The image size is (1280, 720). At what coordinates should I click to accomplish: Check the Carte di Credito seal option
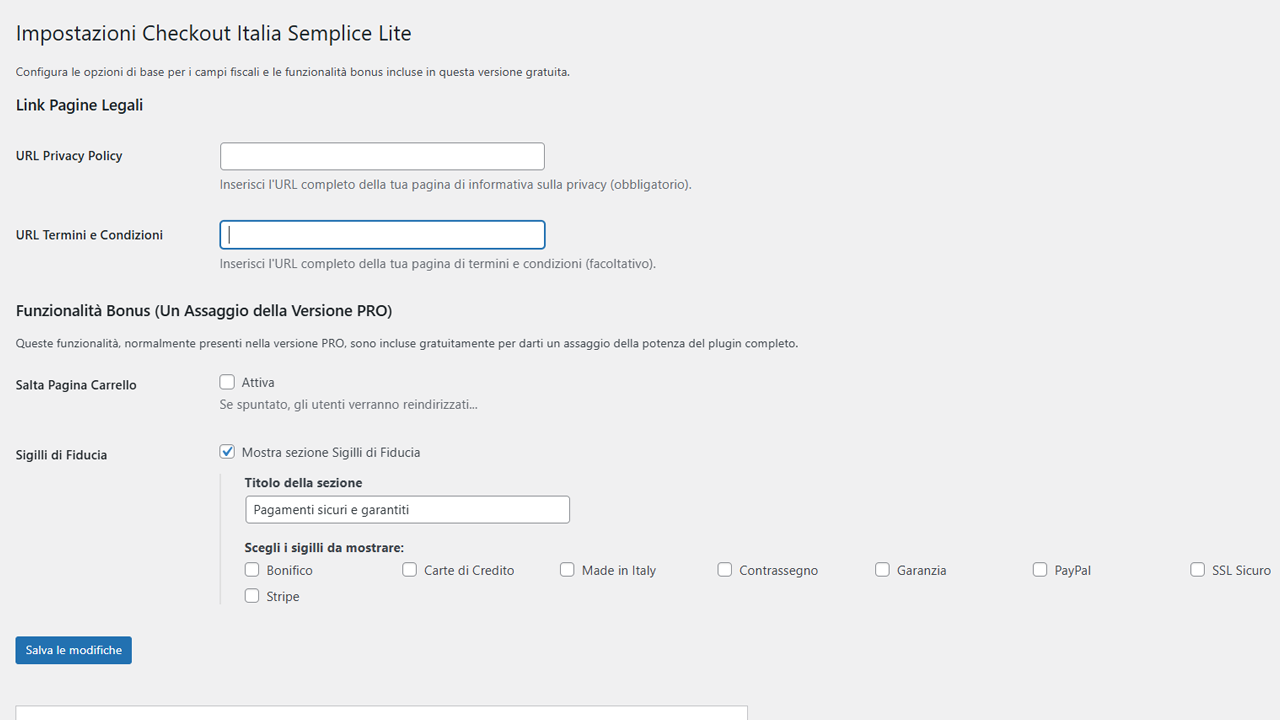tap(409, 568)
